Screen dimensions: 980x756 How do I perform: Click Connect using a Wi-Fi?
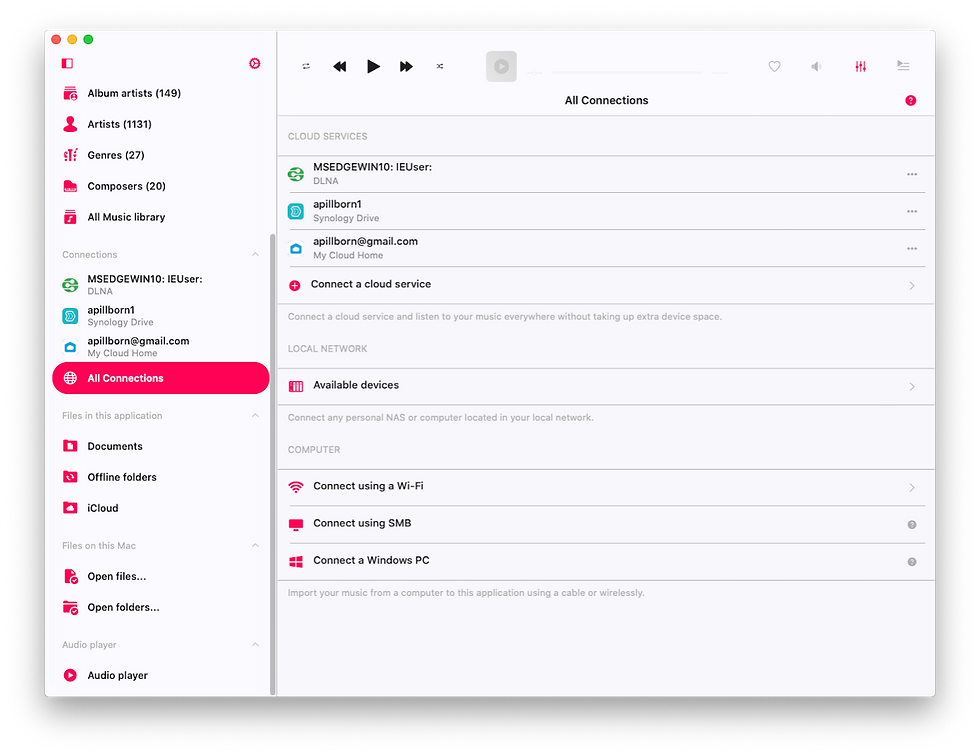pyautogui.click(x=606, y=487)
